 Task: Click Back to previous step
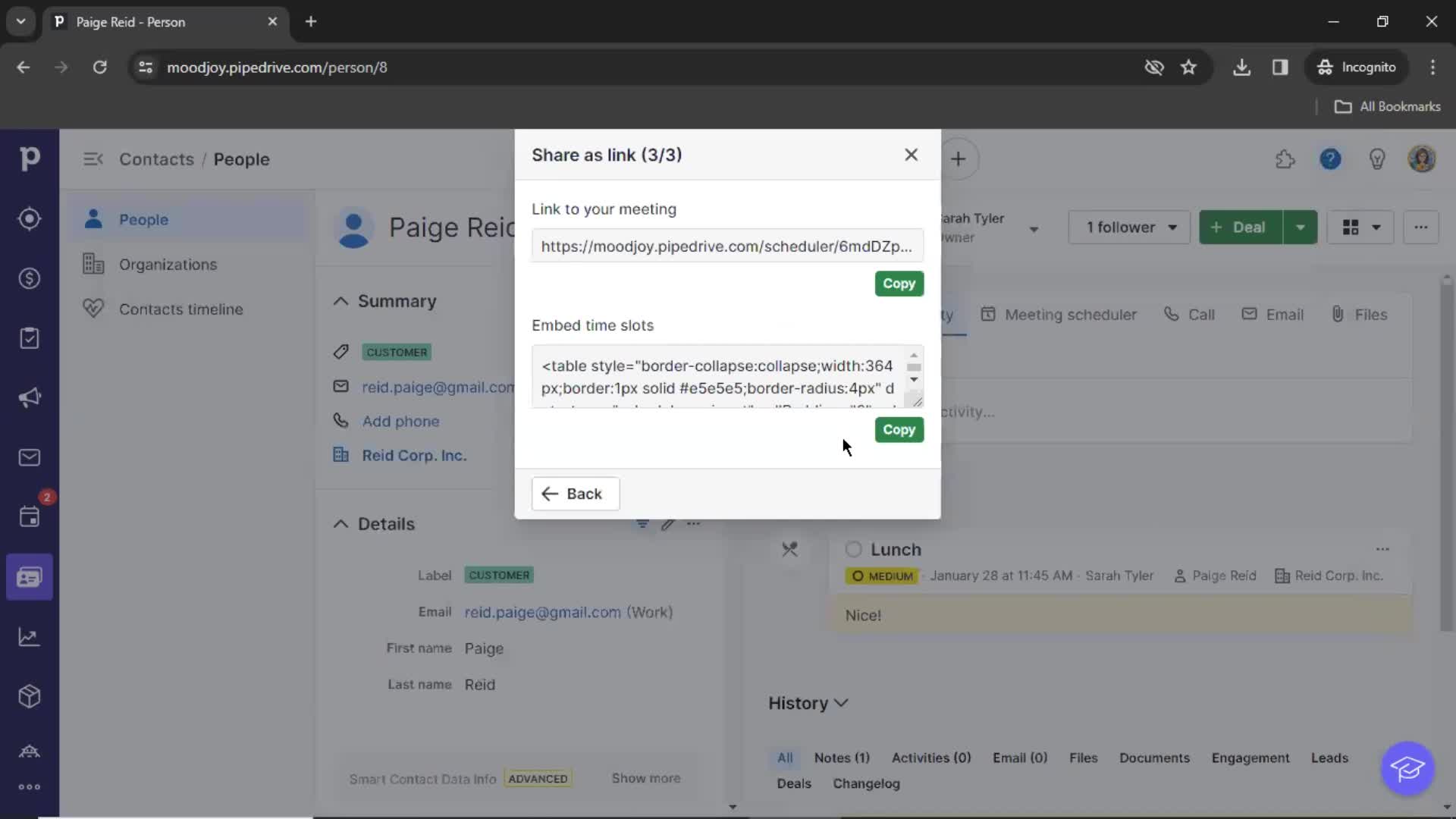click(x=575, y=493)
